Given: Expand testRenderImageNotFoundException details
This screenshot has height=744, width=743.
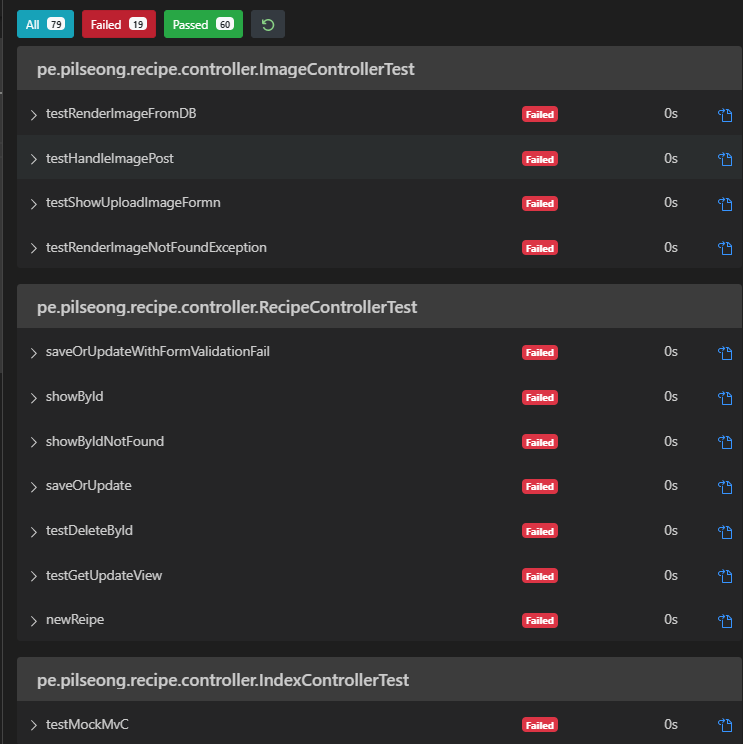Looking at the screenshot, I should tap(33, 248).
